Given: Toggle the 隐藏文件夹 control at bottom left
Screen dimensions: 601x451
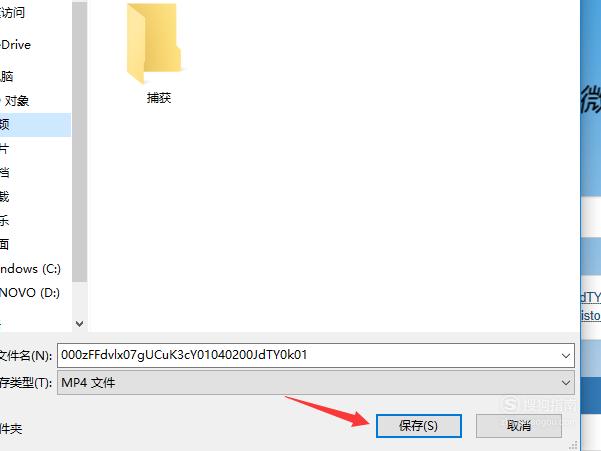Looking at the screenshot, I should [11, 428].
